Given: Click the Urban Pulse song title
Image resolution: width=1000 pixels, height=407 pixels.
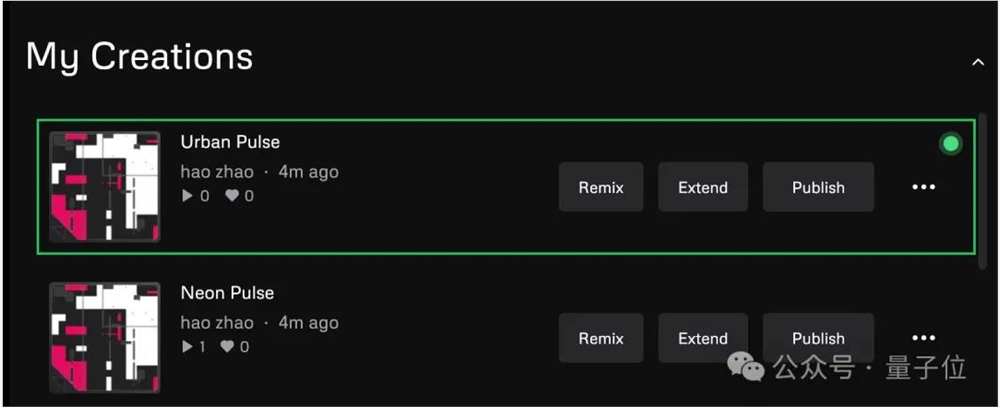Looking at the screenshot, I should (x=230, y=142).
